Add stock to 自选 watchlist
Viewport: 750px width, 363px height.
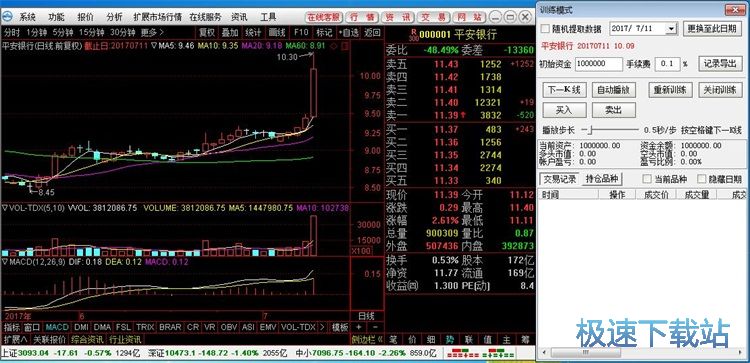point(348,33)
